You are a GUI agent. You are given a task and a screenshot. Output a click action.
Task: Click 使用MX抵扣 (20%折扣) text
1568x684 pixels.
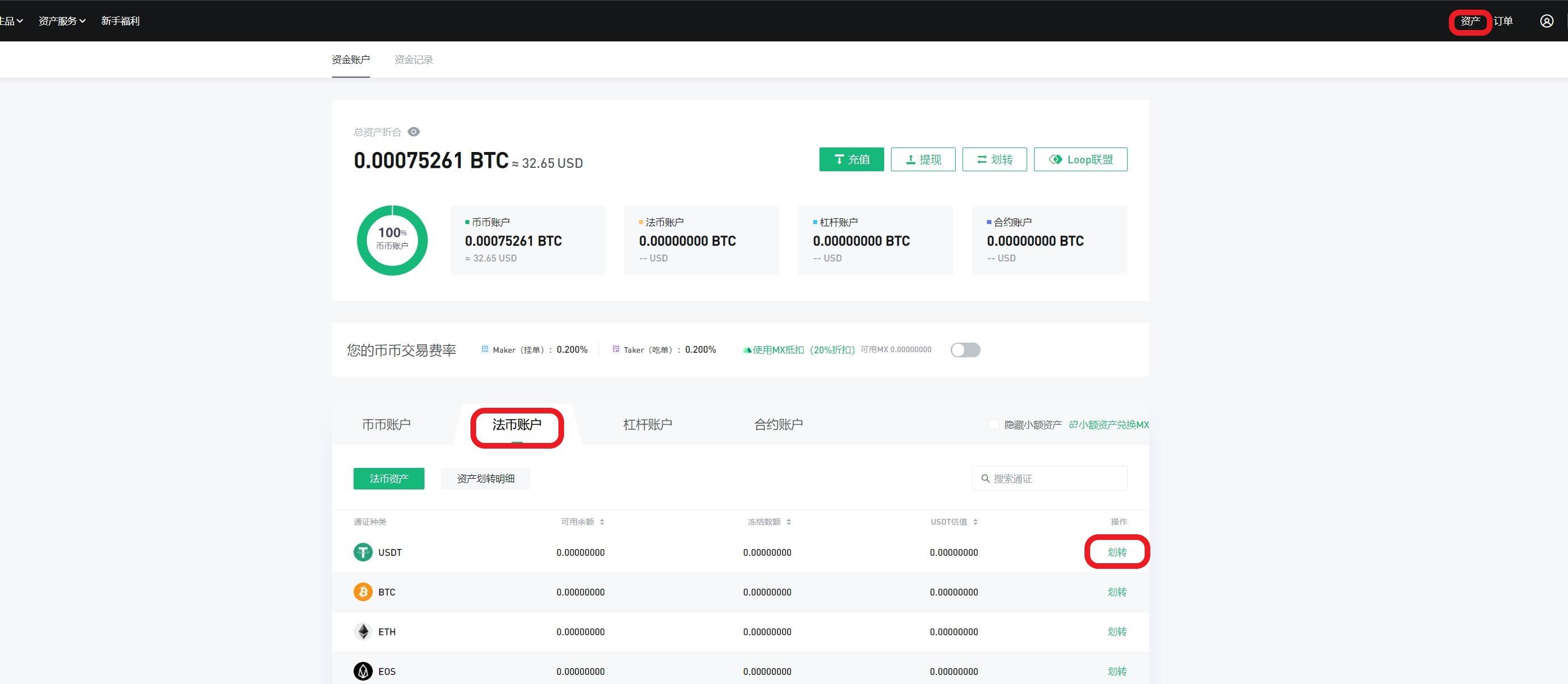pos(804,350)
